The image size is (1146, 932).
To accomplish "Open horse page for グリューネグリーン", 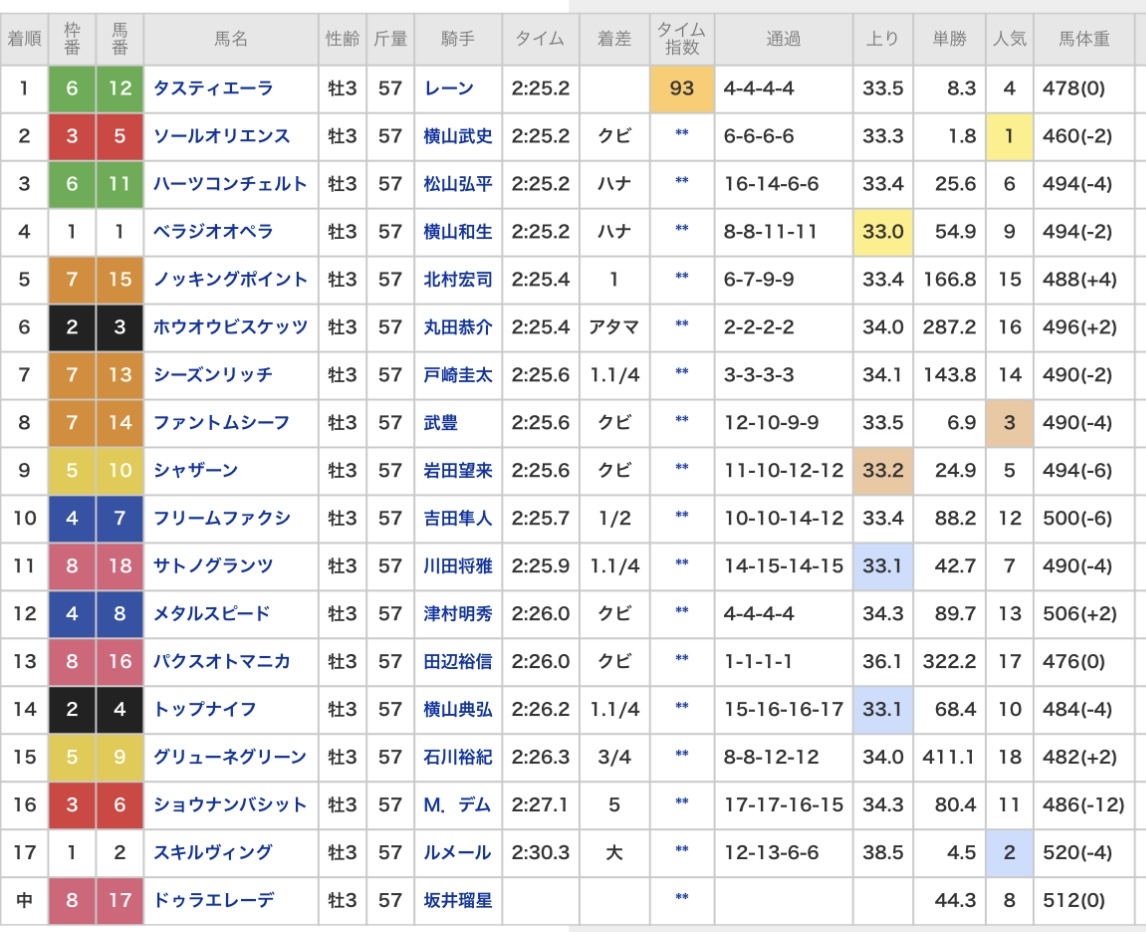I will pyautogui.click(x=229, y=757).
